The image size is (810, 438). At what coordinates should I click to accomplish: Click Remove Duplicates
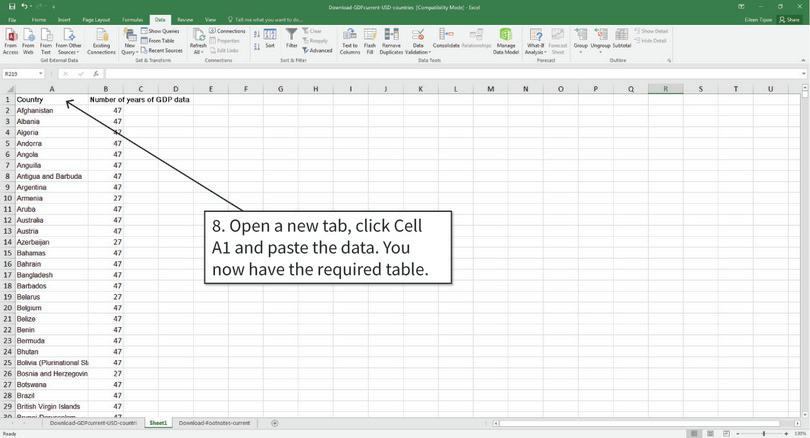(x=391, y=41)
